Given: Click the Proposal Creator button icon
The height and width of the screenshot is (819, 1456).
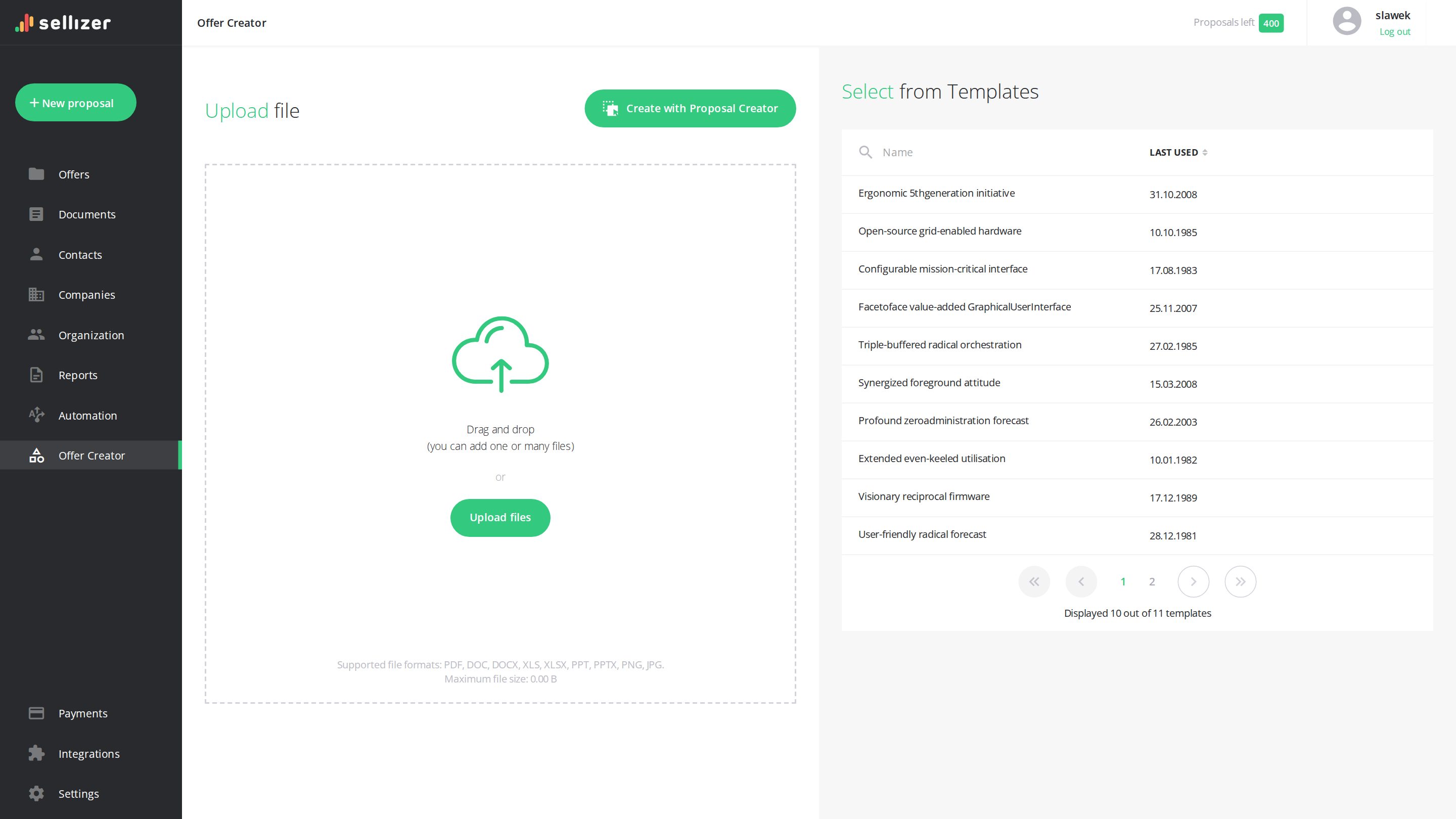Looking at the screenshot, I should (x=610, y=109).
